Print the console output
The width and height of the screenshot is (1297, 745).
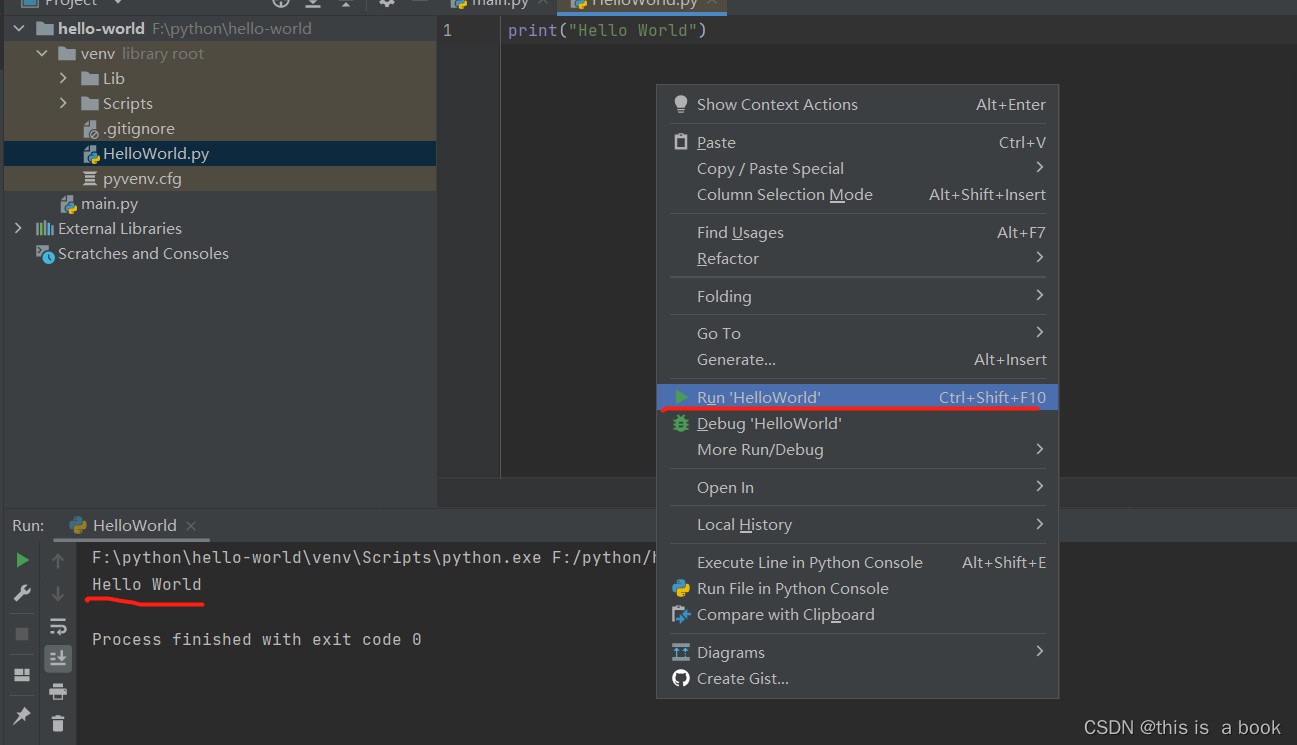57,691
